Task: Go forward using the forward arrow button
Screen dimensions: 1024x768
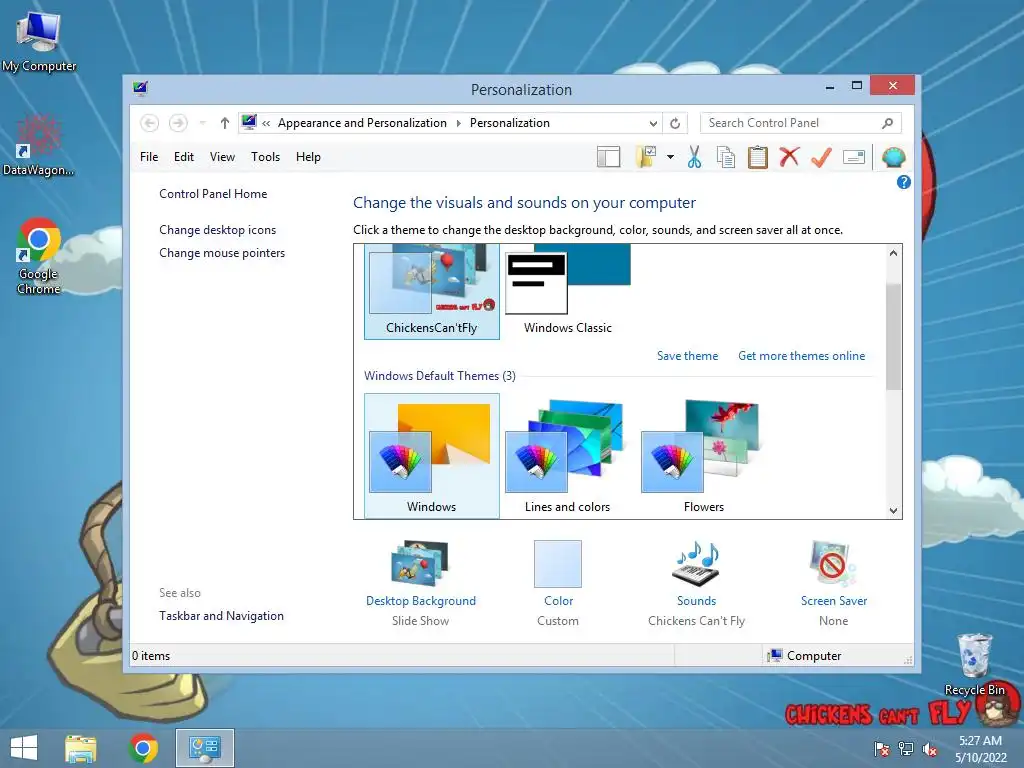Action: point(178,123)
